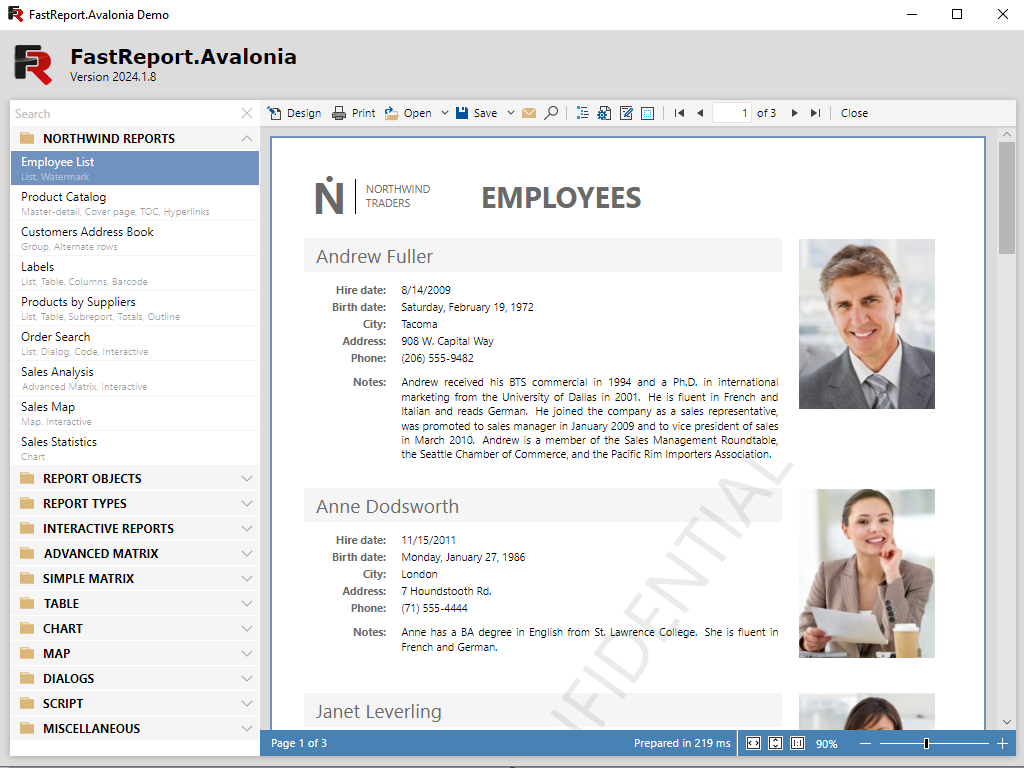This screenshot has width=1024, height=768.
Task: Go to the last page
Action: (816, 113)
